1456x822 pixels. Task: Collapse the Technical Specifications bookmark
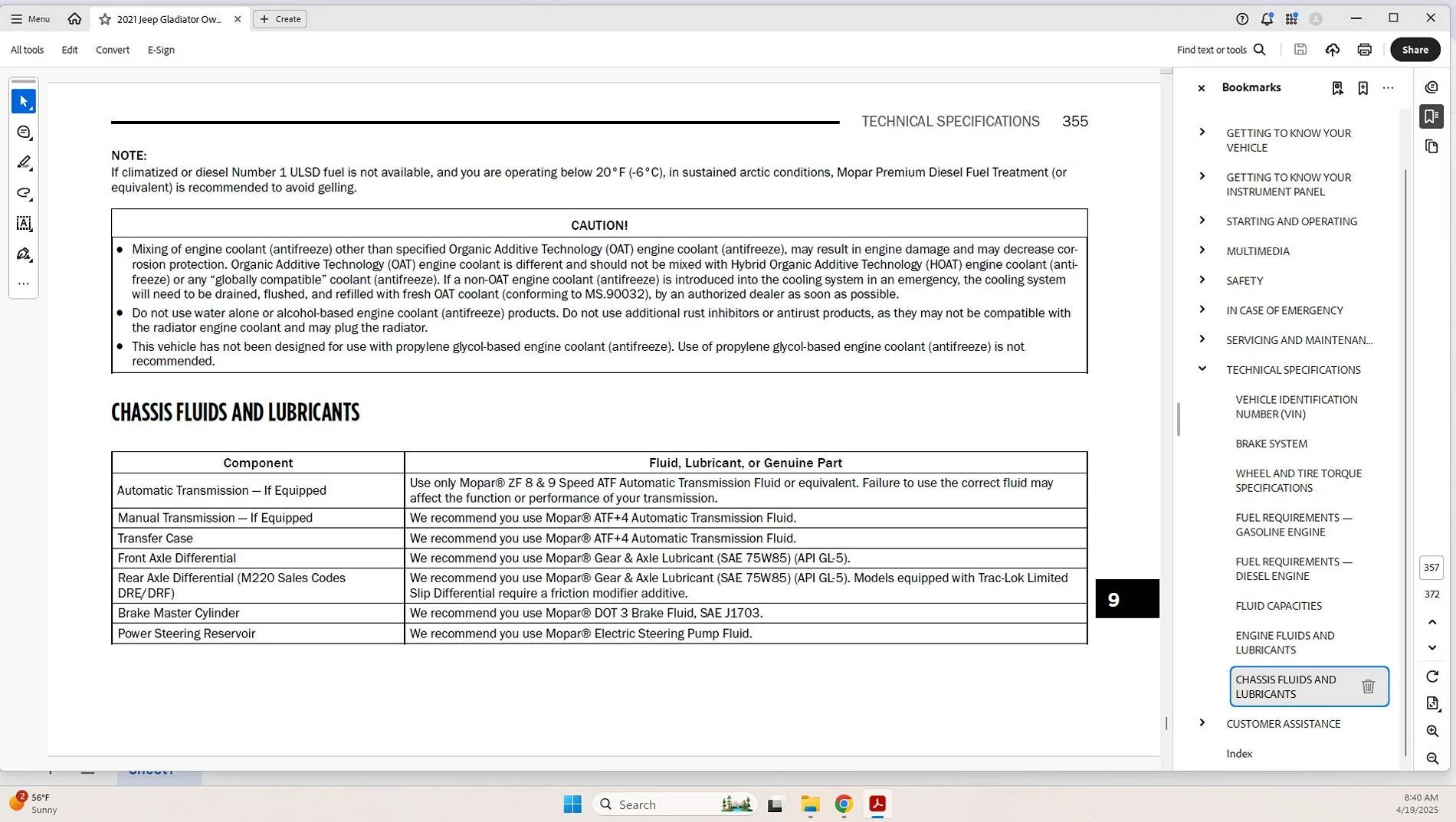(x=1202, y=369)
